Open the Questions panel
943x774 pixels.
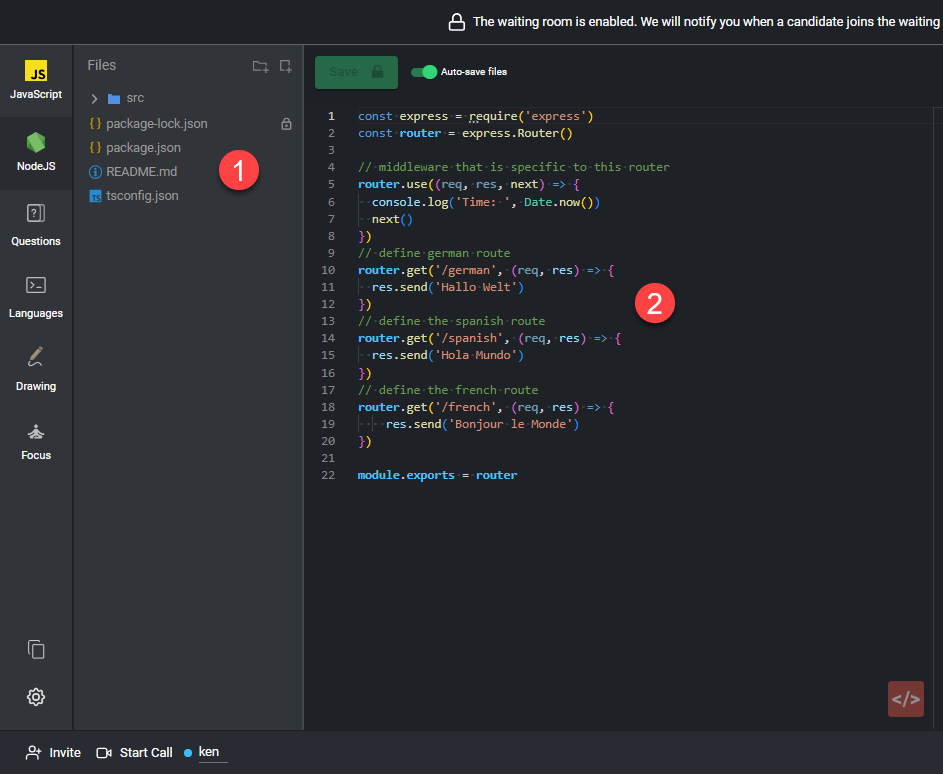36,224
